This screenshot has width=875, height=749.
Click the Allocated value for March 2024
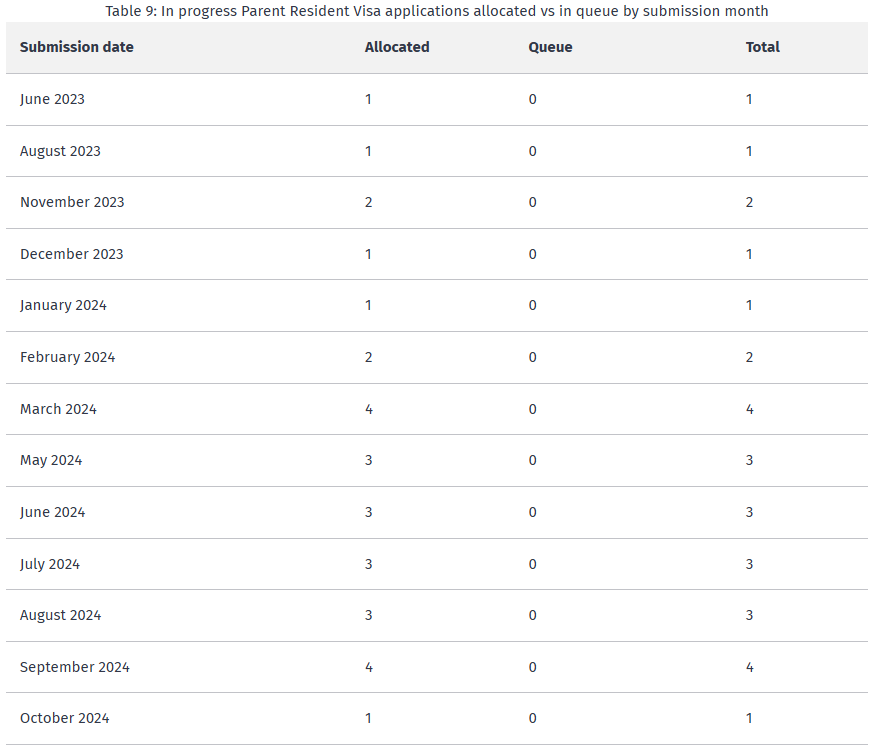pos(369,409)
